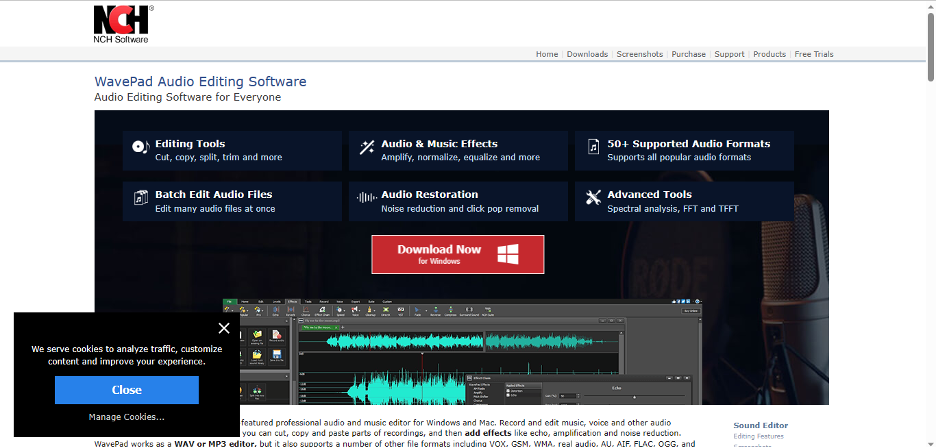Click the cookie notice message text
The image size is (936, 448).
point(127,355)
